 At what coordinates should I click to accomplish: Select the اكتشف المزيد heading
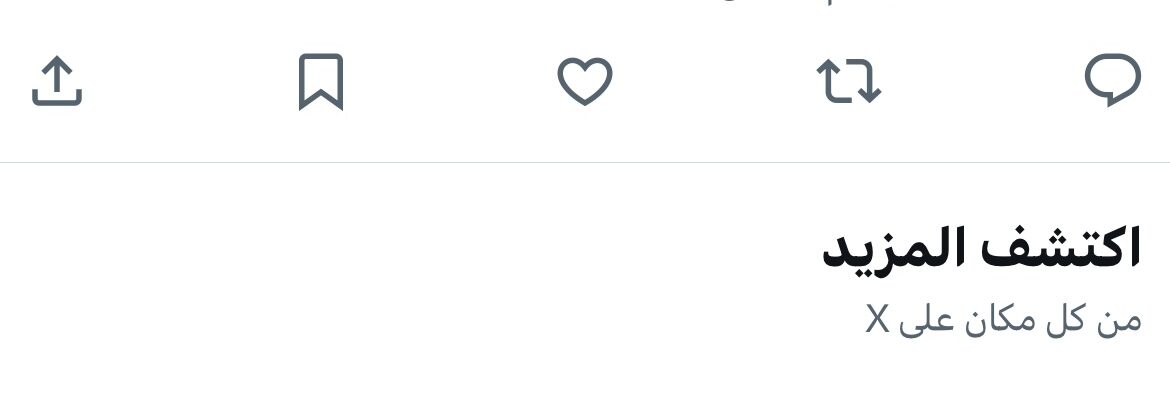[981, 247]
